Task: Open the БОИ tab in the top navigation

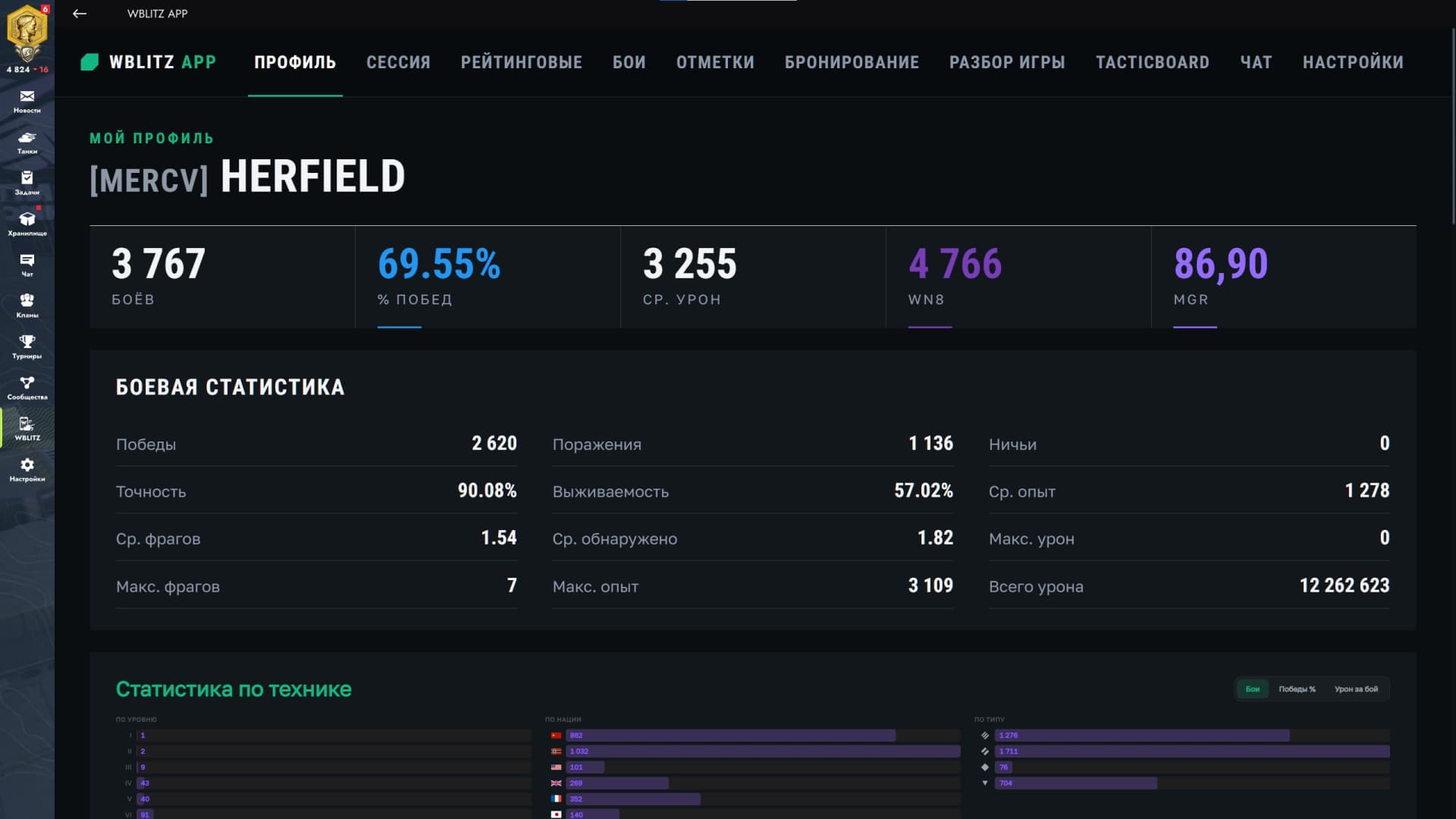Action: click(x=629, y=62)
